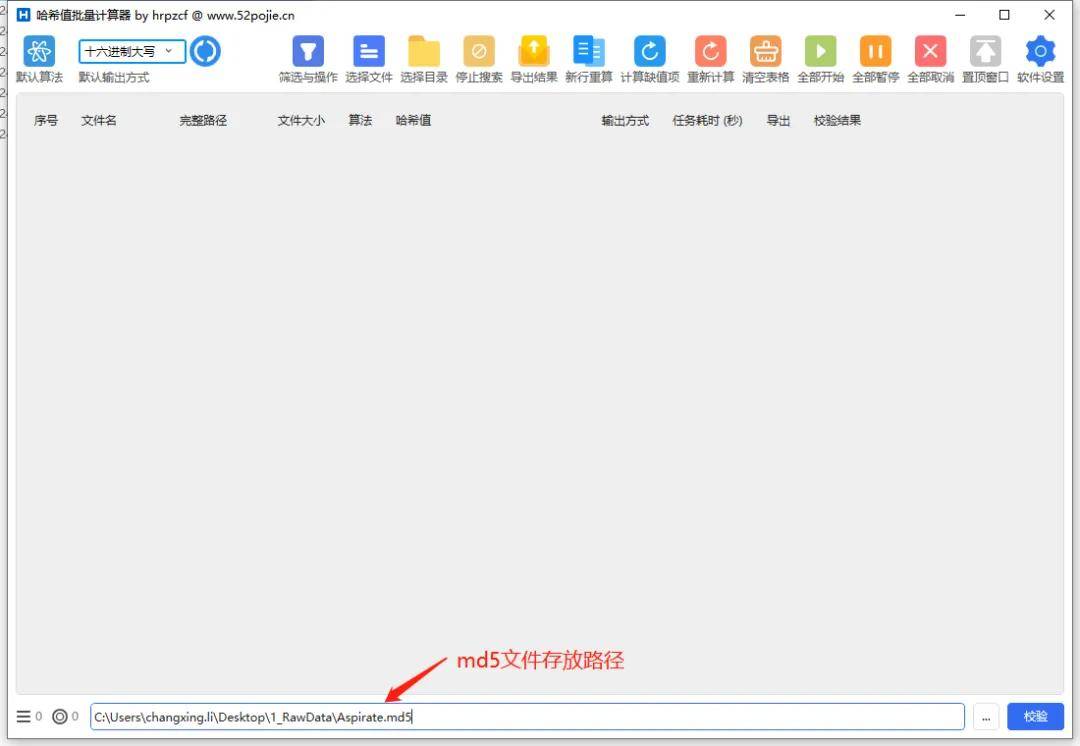Click 选择文件 select file icon
Image resolution: width=1080 pixels, height=746 pixels.
pos(369,51)
